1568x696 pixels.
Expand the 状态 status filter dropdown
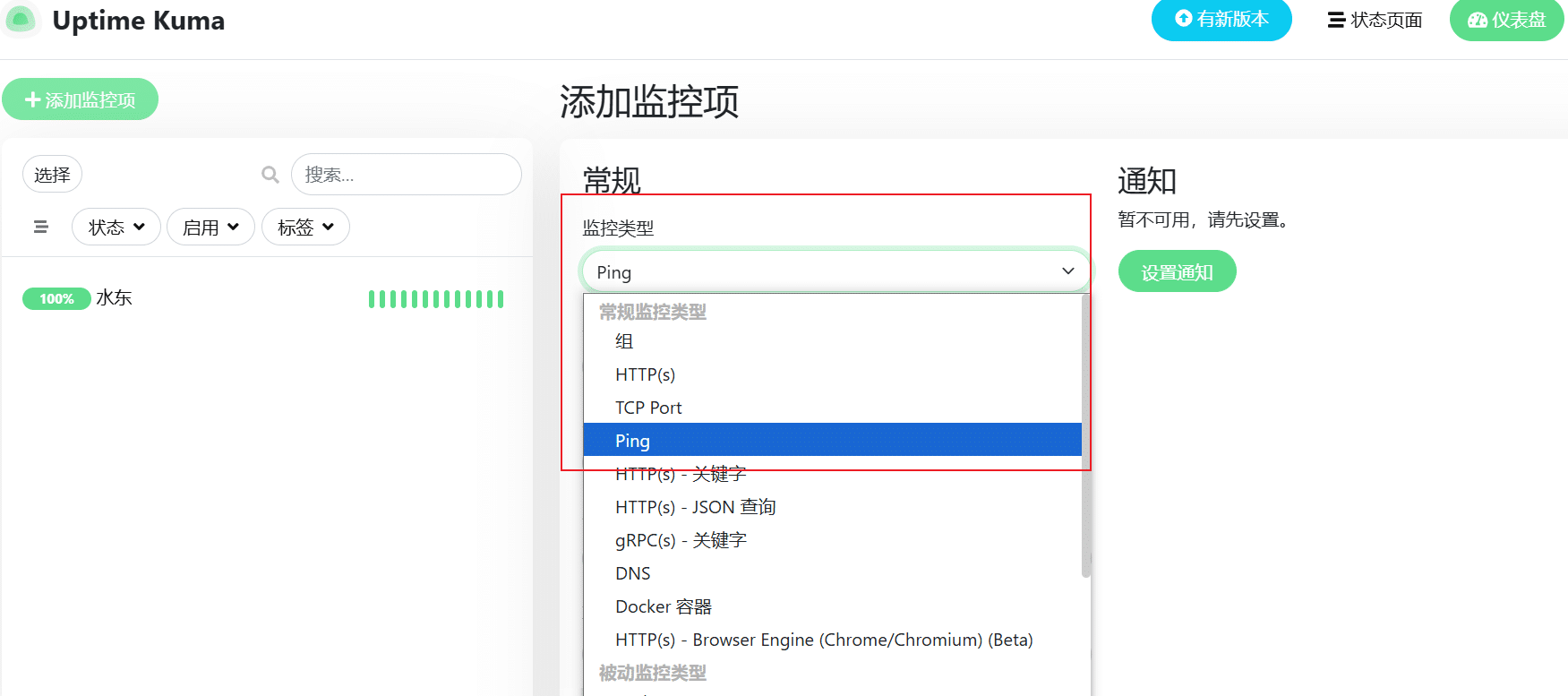coord(116,227)
